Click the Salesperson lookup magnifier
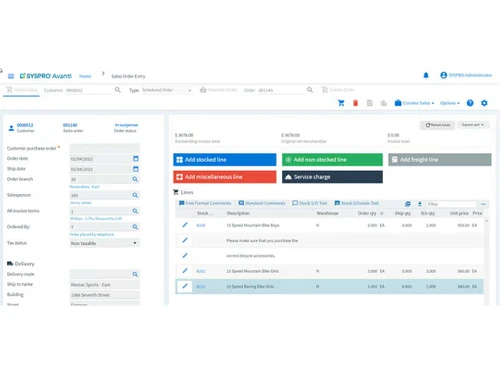The height and width of the screenshot is (375, 500). [x=135, y=195]
